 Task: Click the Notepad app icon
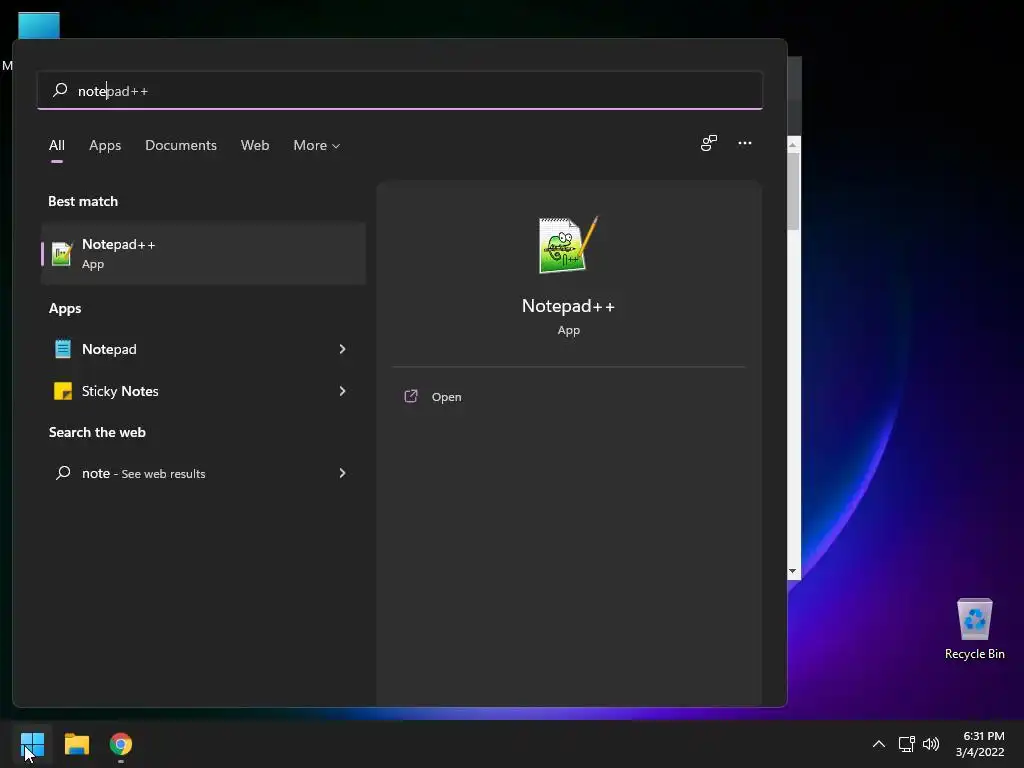[63, 349]
